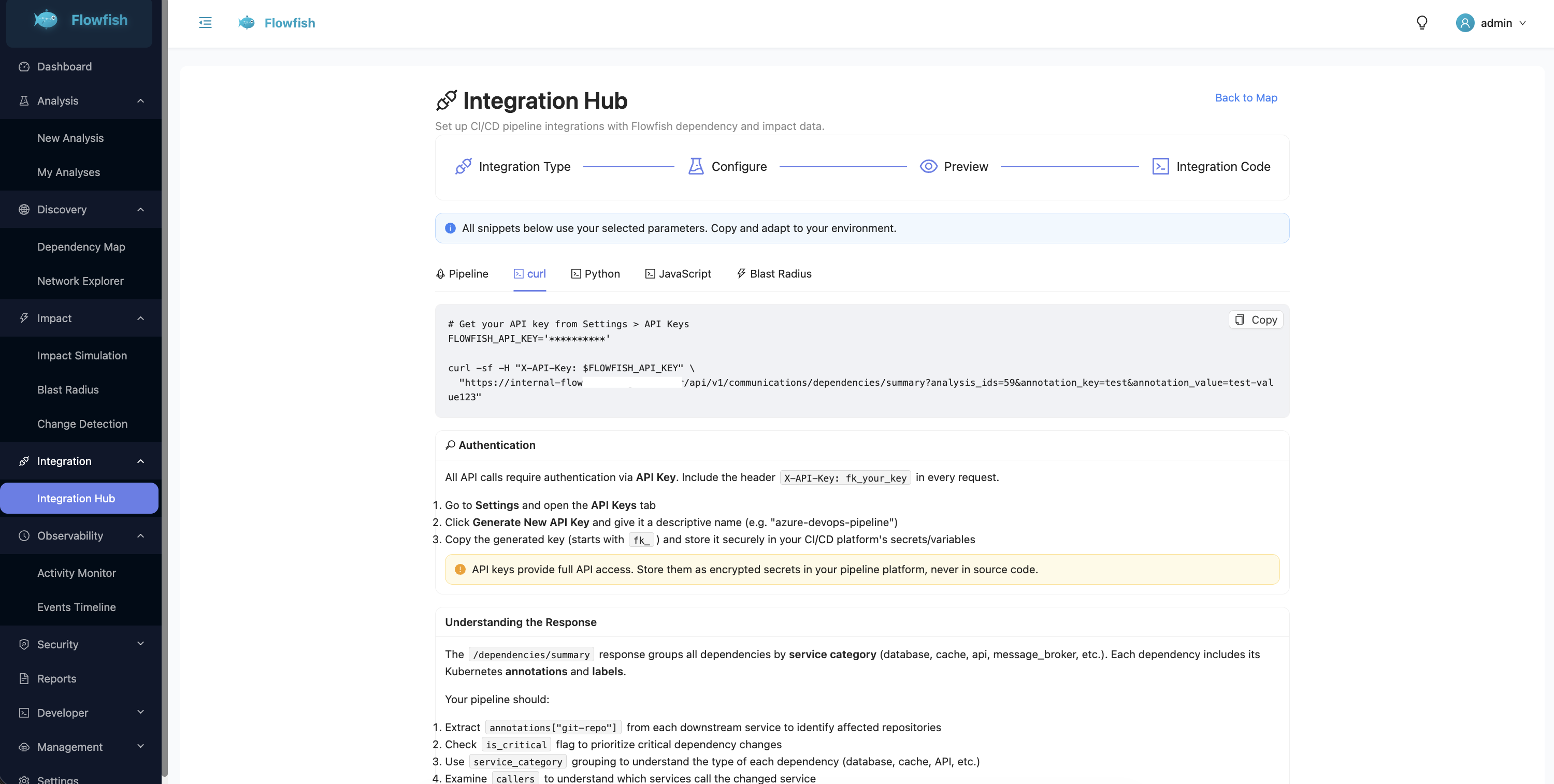Image resolution: width=1554 pixels, height=784 pixels.
Task: Open Activity Monitor page
Action: pos(77,573)
